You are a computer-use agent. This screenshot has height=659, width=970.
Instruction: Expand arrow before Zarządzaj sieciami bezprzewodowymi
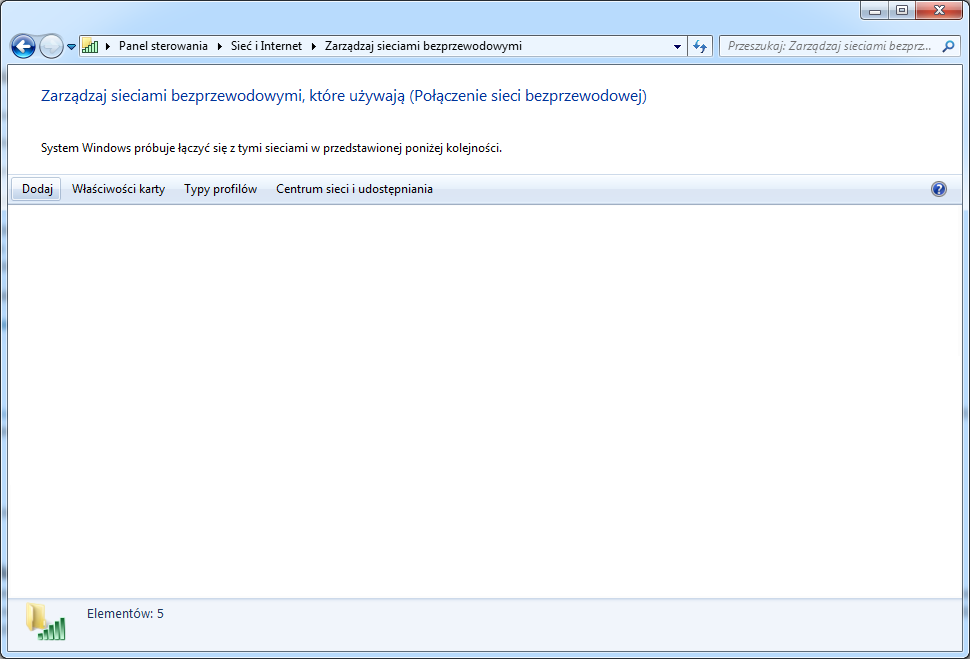314,46
